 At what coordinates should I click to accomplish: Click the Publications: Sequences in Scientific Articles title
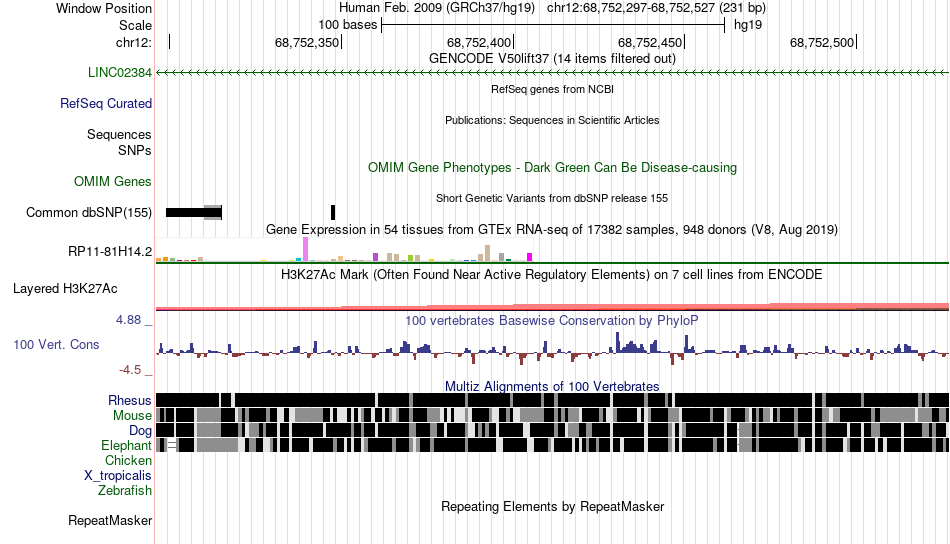552,120
